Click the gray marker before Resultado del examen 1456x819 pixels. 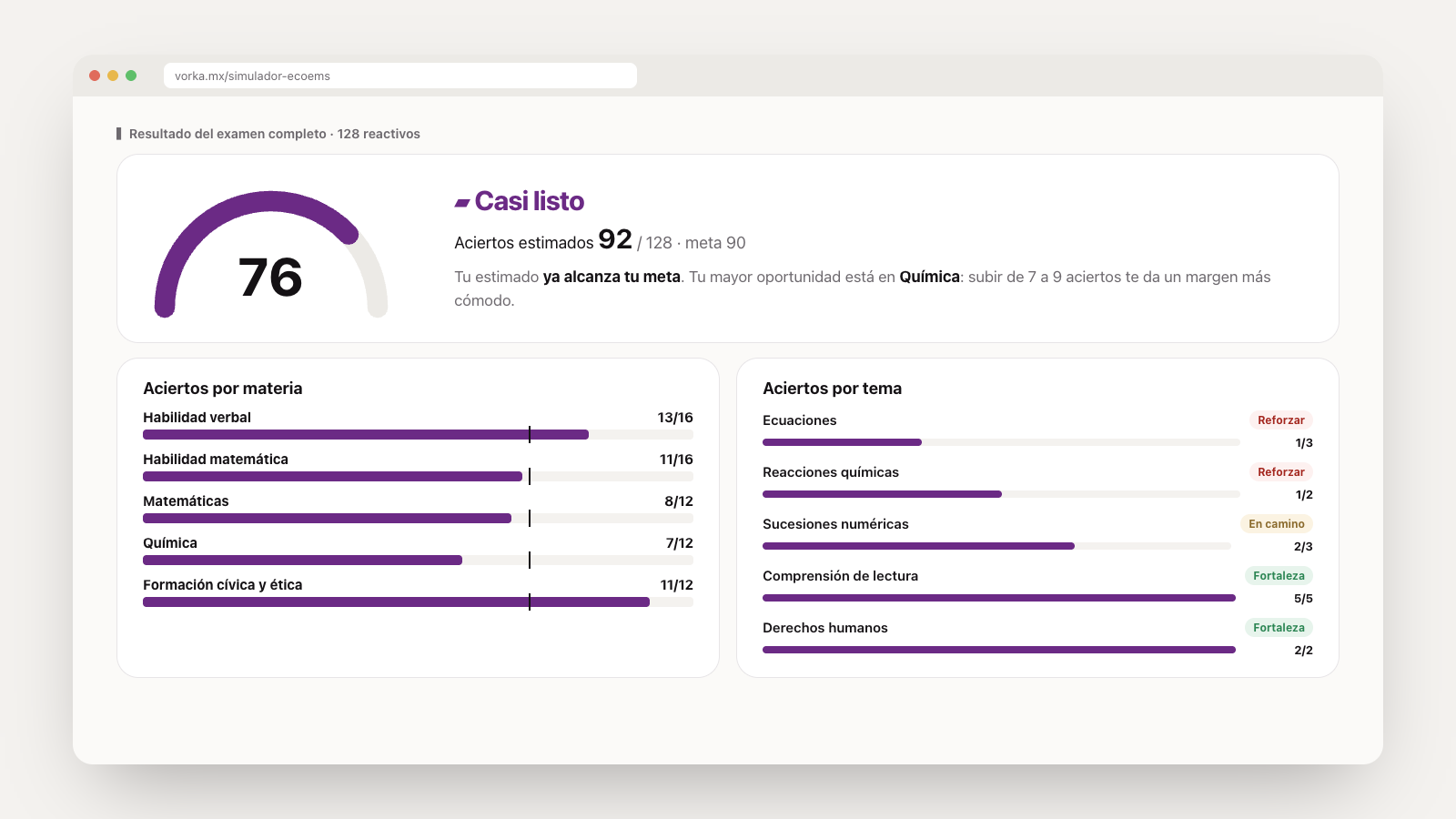[x=118, y=134]
